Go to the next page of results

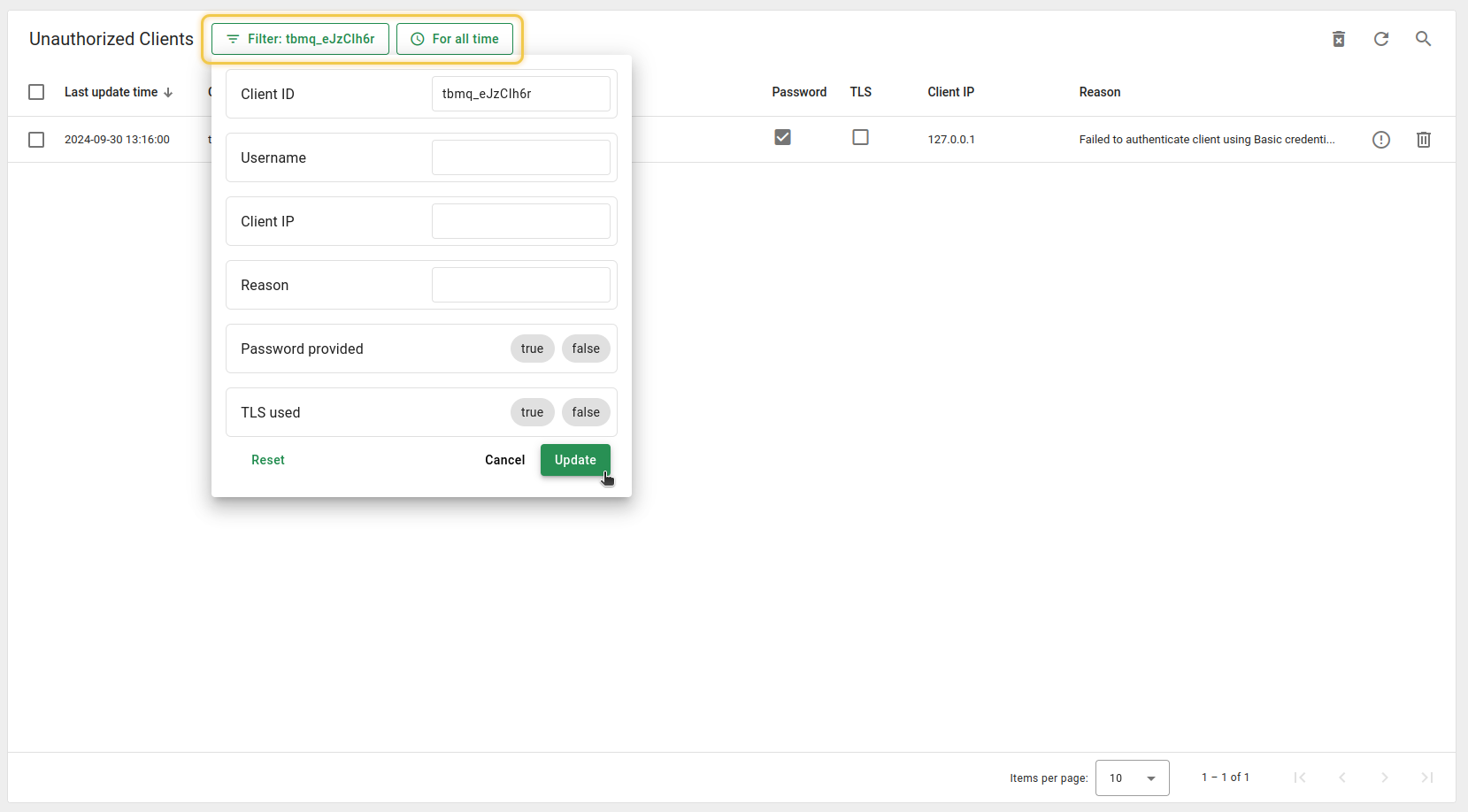click(x=1384, y=778)
